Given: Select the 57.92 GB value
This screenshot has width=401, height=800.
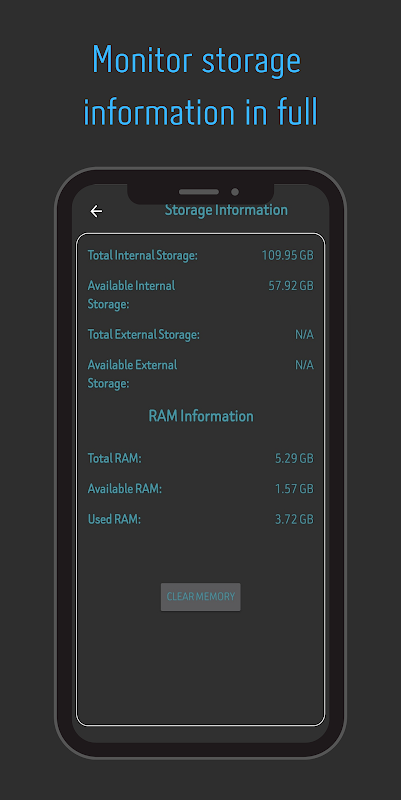Looking at the screenshot, I should coord(291,286).
